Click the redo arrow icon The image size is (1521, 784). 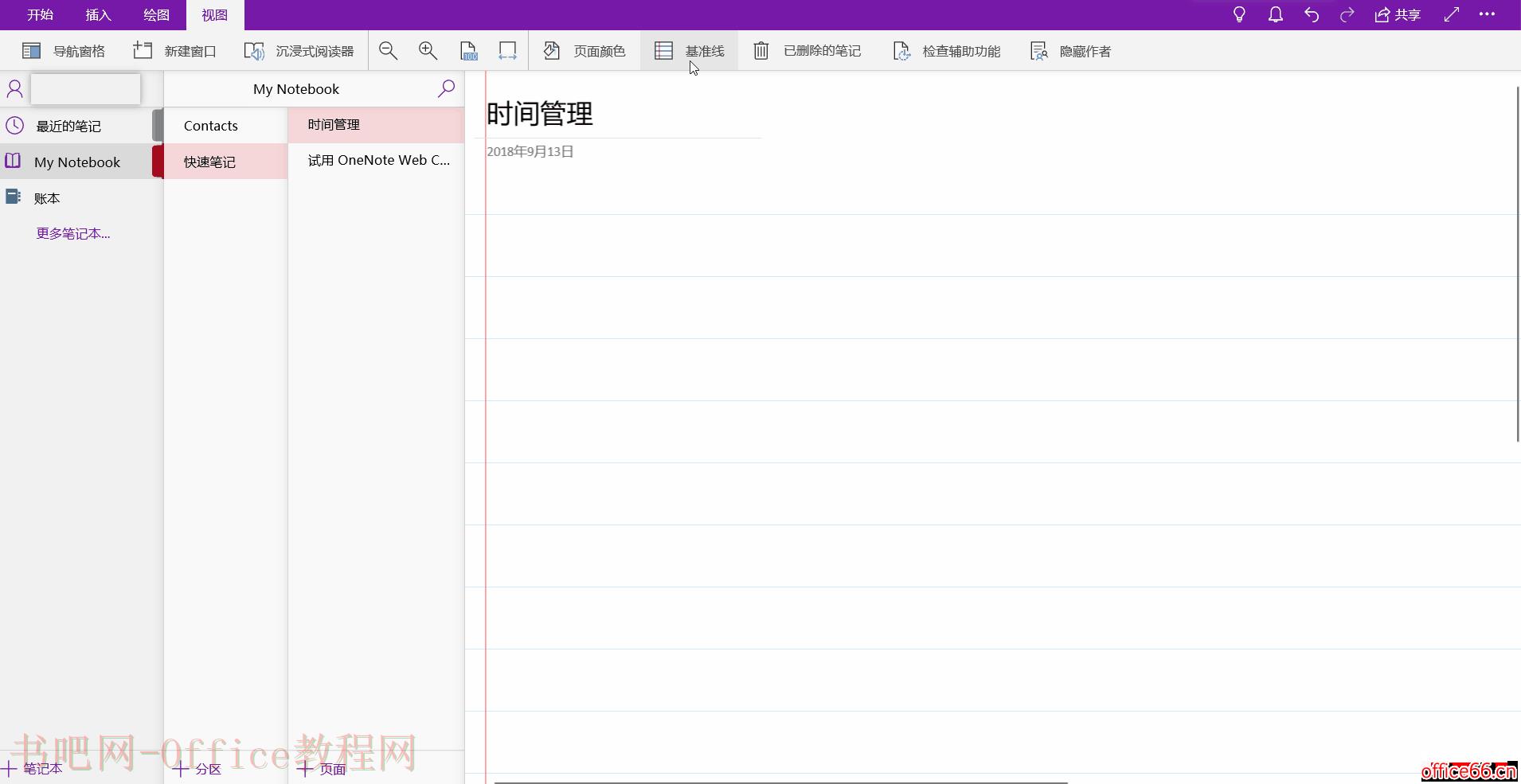pyautogui.click(x=1347, y=14)
